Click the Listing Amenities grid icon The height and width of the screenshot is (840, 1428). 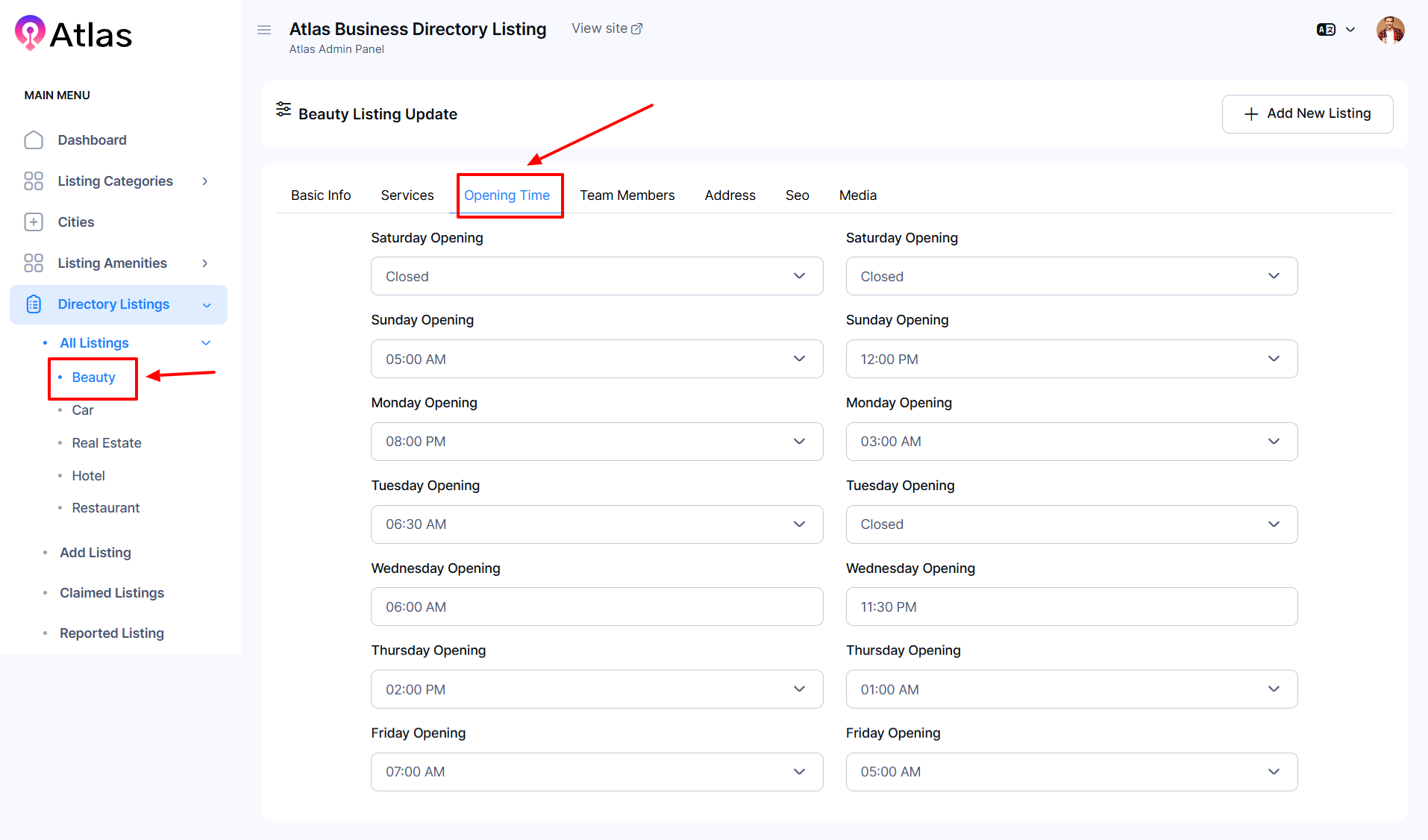pos(34,263)
